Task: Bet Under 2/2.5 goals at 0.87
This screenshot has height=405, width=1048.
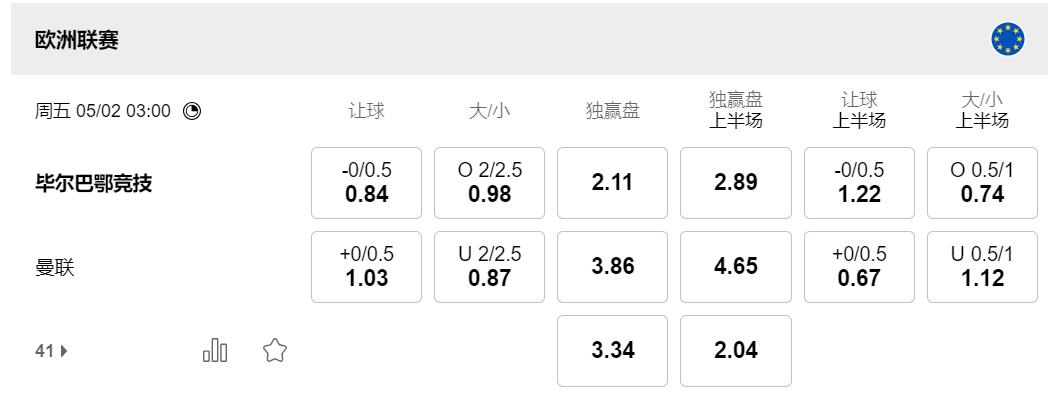Action: [489, 267]
